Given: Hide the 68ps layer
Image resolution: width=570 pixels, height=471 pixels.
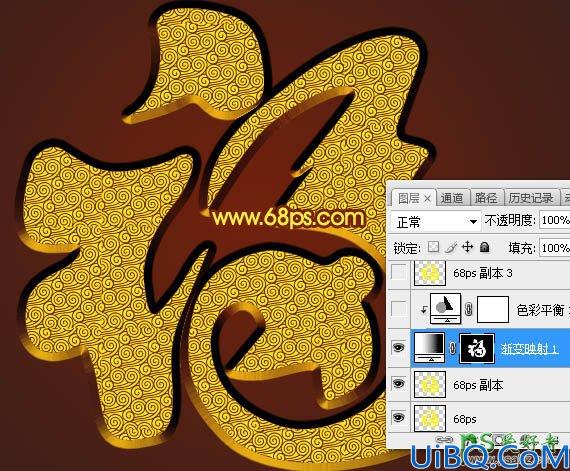Looking at the screenshot, I should click(399, 418).
